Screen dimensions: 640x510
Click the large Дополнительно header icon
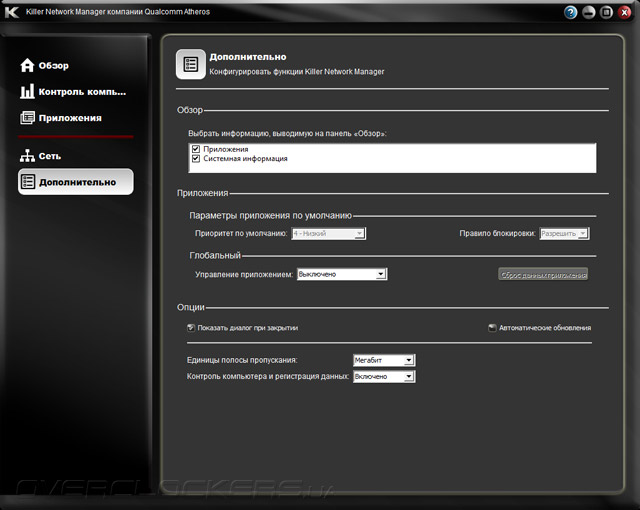(x=191, y=64)
